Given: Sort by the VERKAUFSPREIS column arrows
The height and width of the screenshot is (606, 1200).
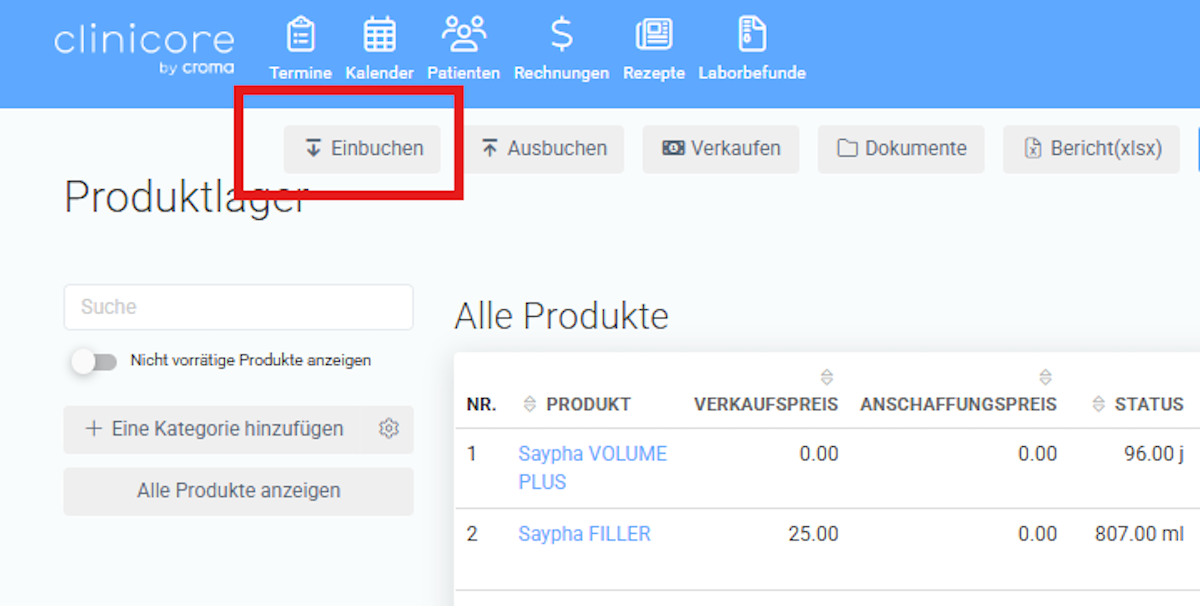Looking at the screenshot, I should click(826, 377).
